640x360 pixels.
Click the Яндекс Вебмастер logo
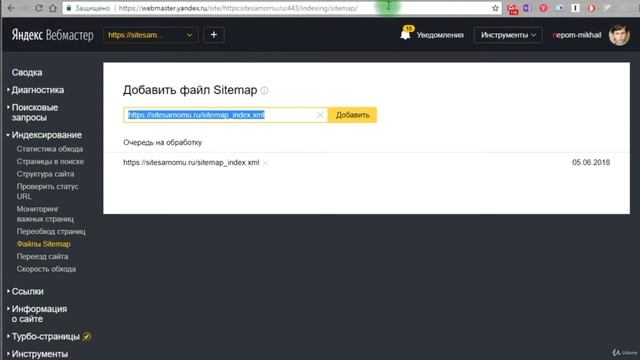click(52, 35)
